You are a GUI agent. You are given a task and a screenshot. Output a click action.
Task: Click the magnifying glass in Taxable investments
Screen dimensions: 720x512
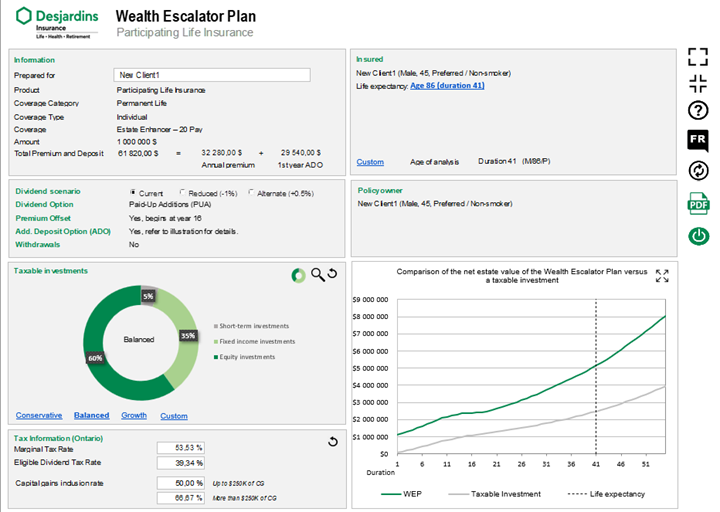(x=317, y=275)
